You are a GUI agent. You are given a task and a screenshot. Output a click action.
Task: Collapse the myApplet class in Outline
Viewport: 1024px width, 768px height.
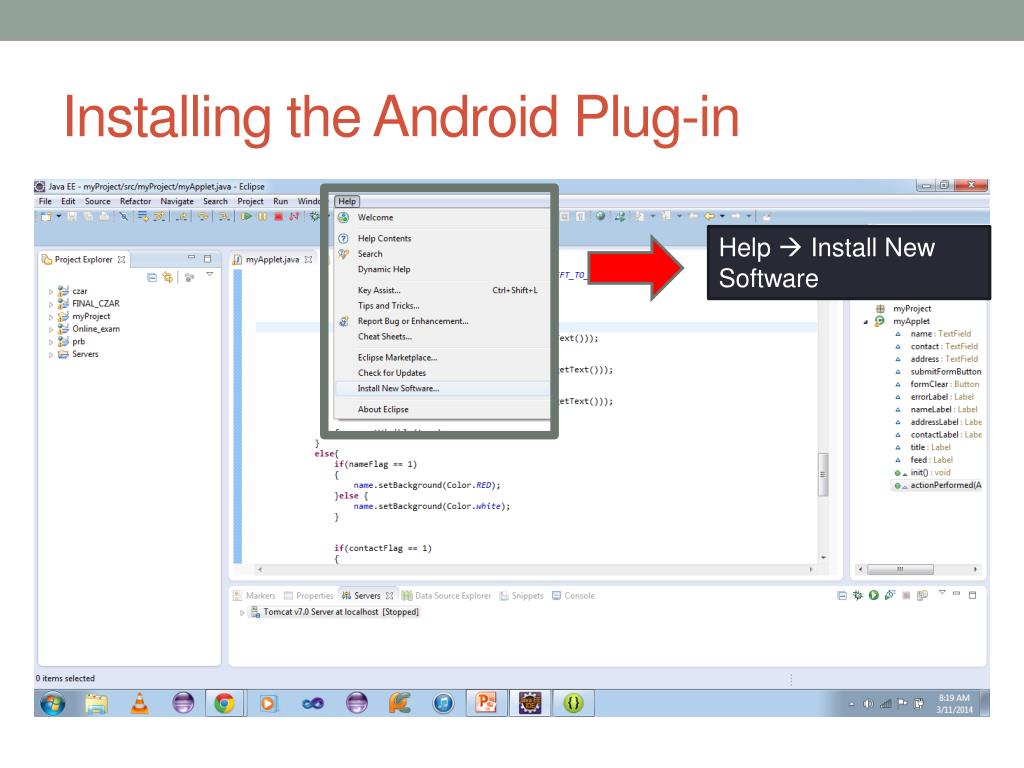[x=866, y=322]
